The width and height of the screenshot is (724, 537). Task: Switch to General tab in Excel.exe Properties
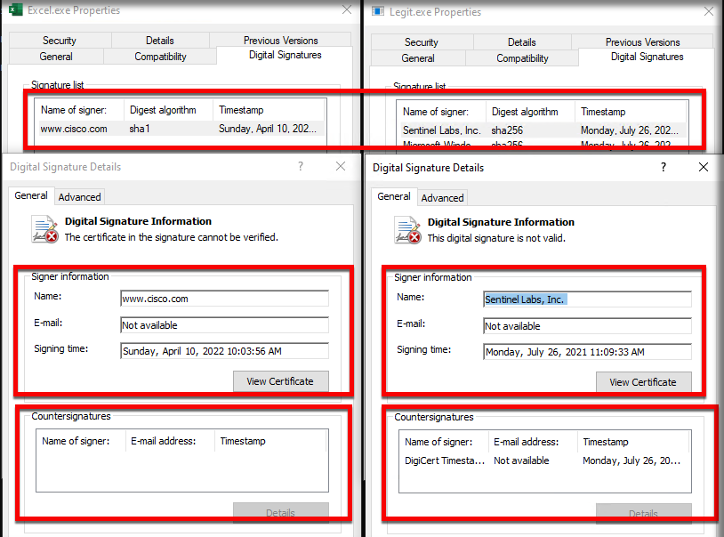[x=56, y=56]
